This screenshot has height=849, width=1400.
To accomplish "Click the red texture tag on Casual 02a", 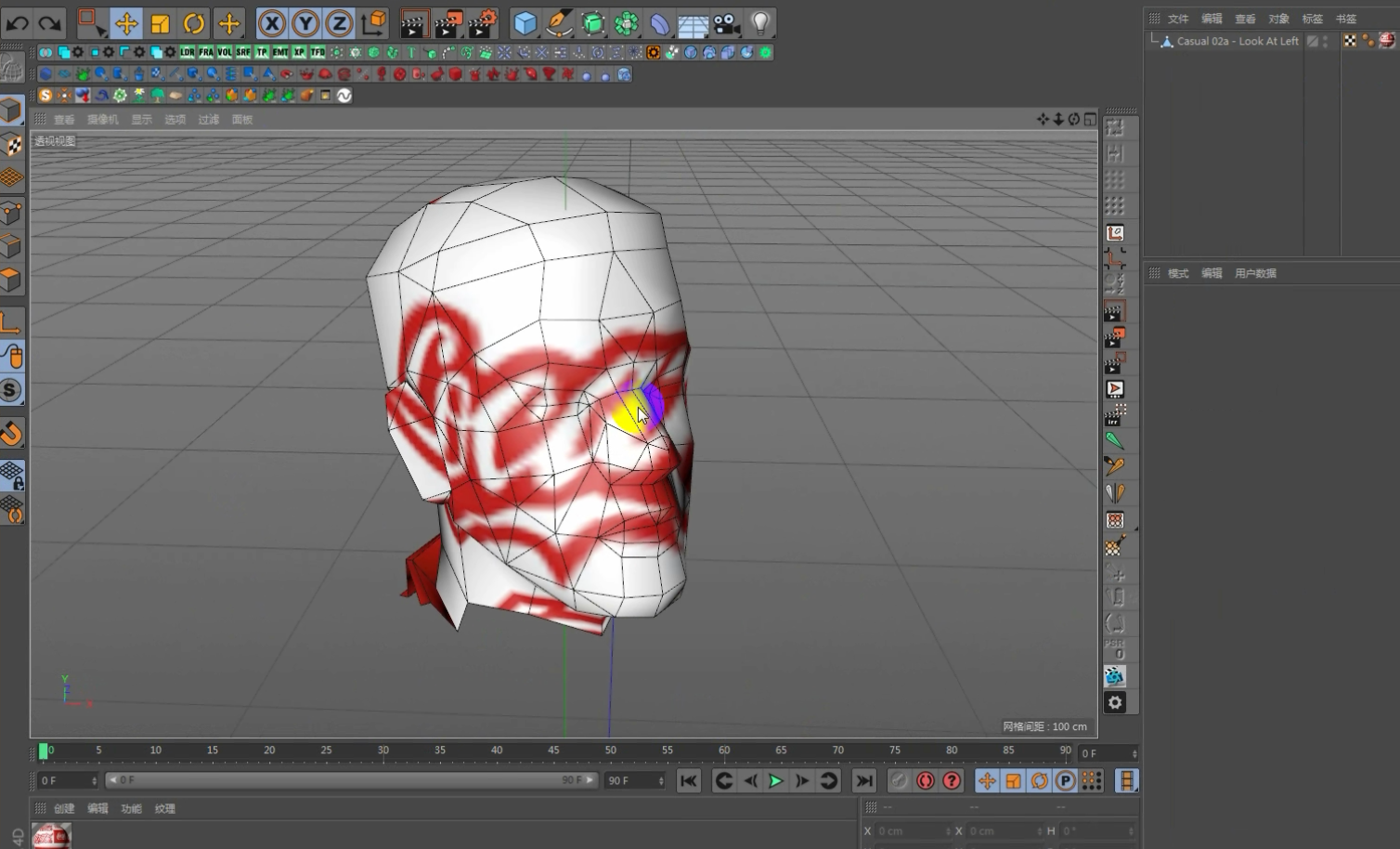I will 1387,41.
